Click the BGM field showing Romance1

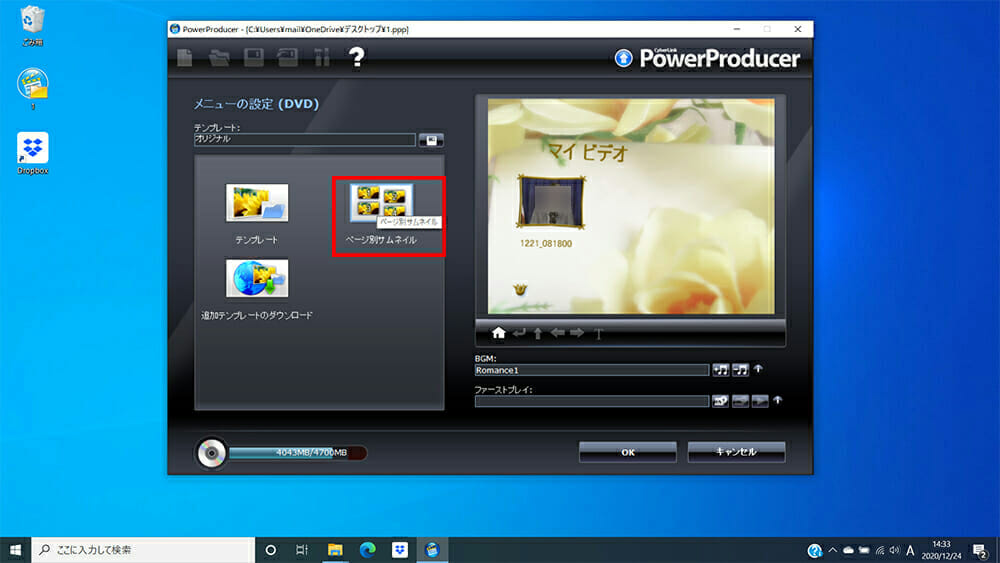click(592, 370)
